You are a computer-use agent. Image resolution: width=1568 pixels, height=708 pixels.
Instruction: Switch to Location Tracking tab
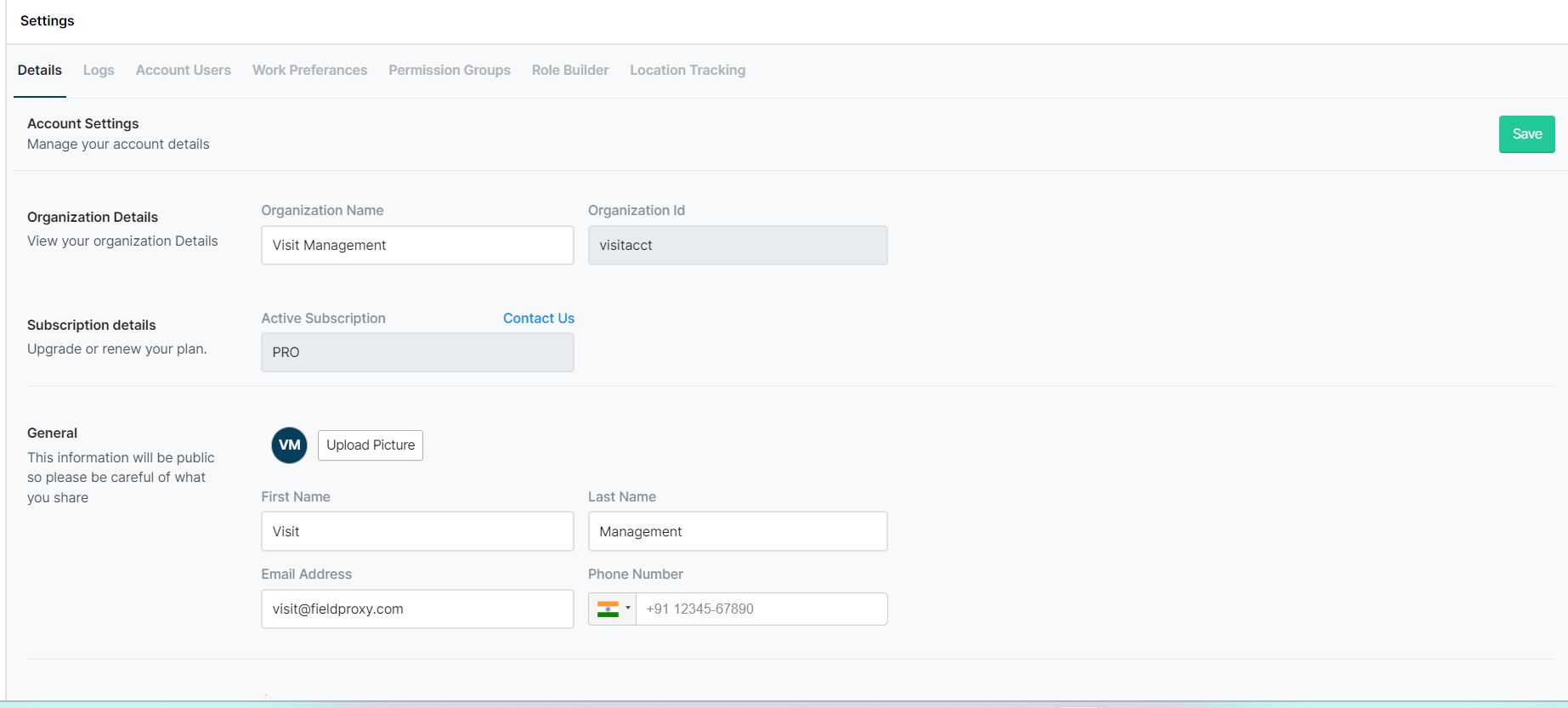[688, 71]
